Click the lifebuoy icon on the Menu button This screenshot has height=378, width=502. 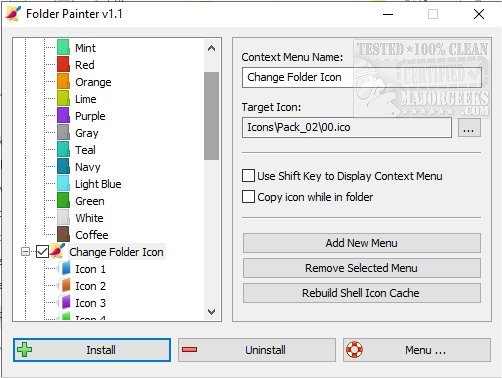pos(354,350)
